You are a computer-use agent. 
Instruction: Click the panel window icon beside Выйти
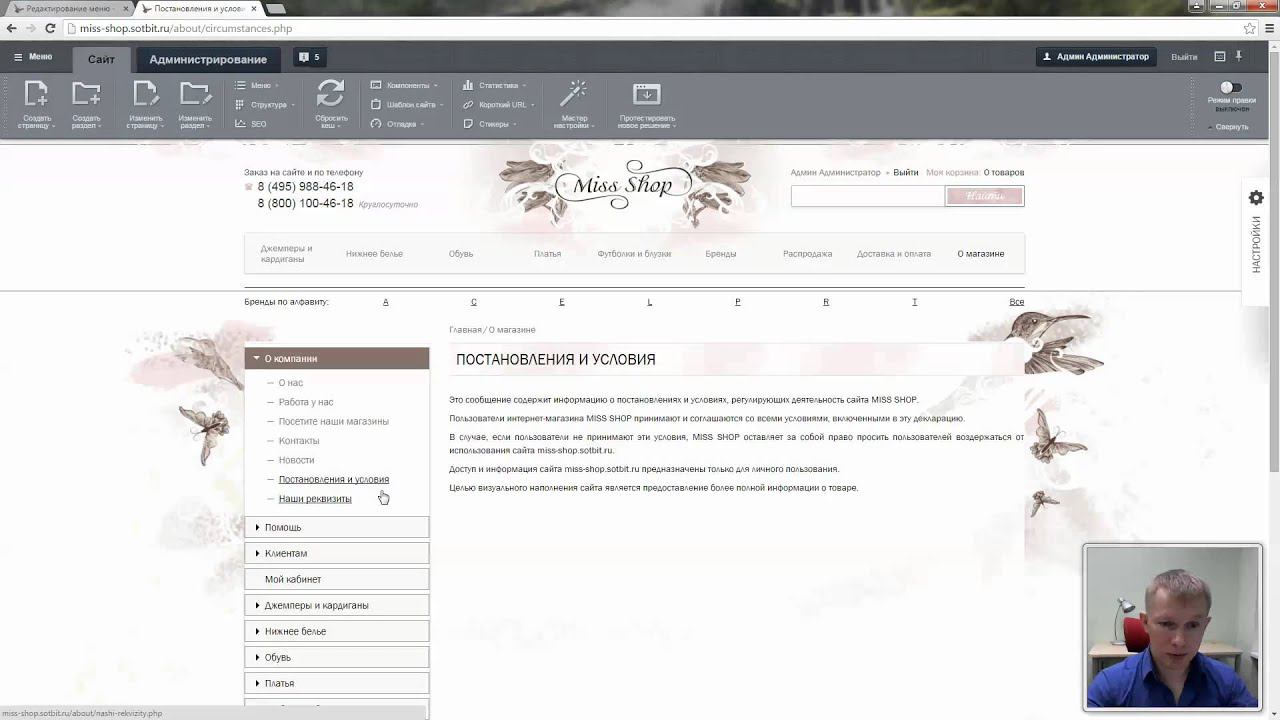(x=1219, y=57)
